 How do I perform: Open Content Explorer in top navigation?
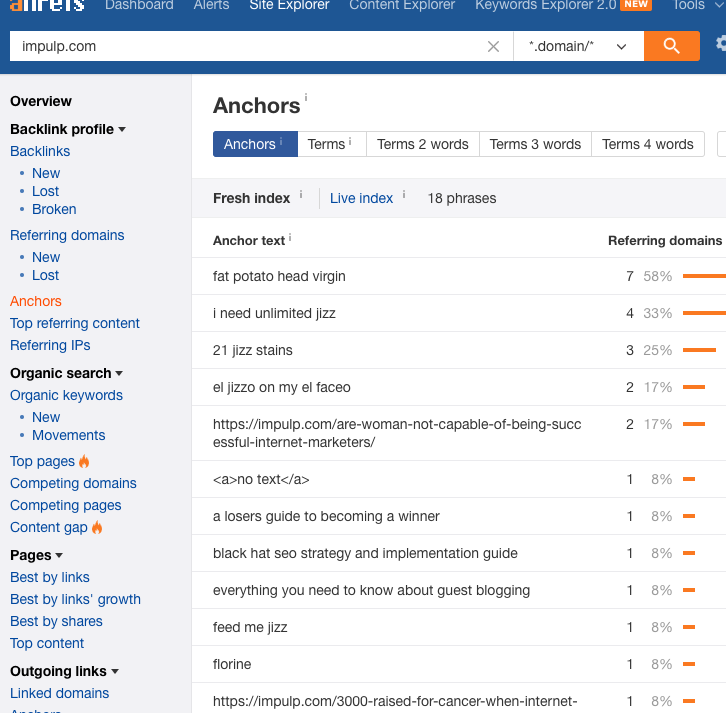tap(402, 5)
